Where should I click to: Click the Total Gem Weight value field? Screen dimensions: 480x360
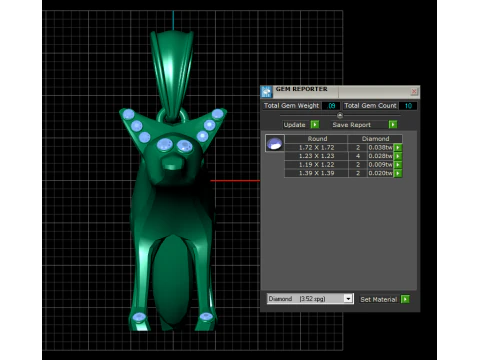point(331,106)
